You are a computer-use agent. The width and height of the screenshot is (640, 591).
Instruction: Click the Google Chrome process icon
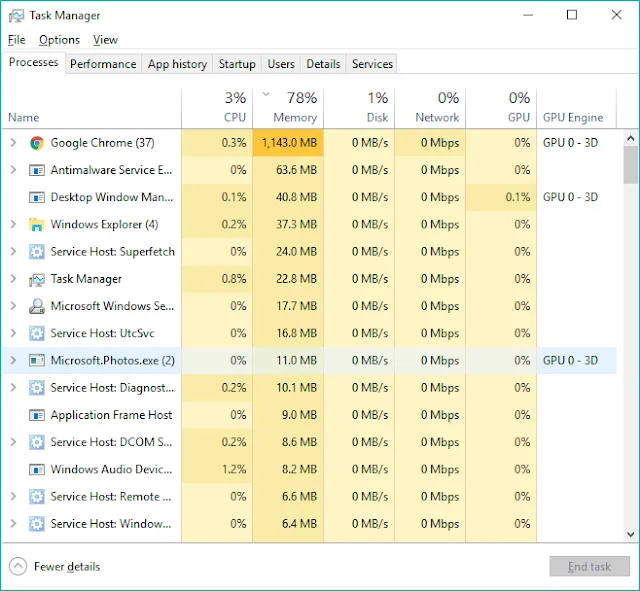[x=37, y=143]
